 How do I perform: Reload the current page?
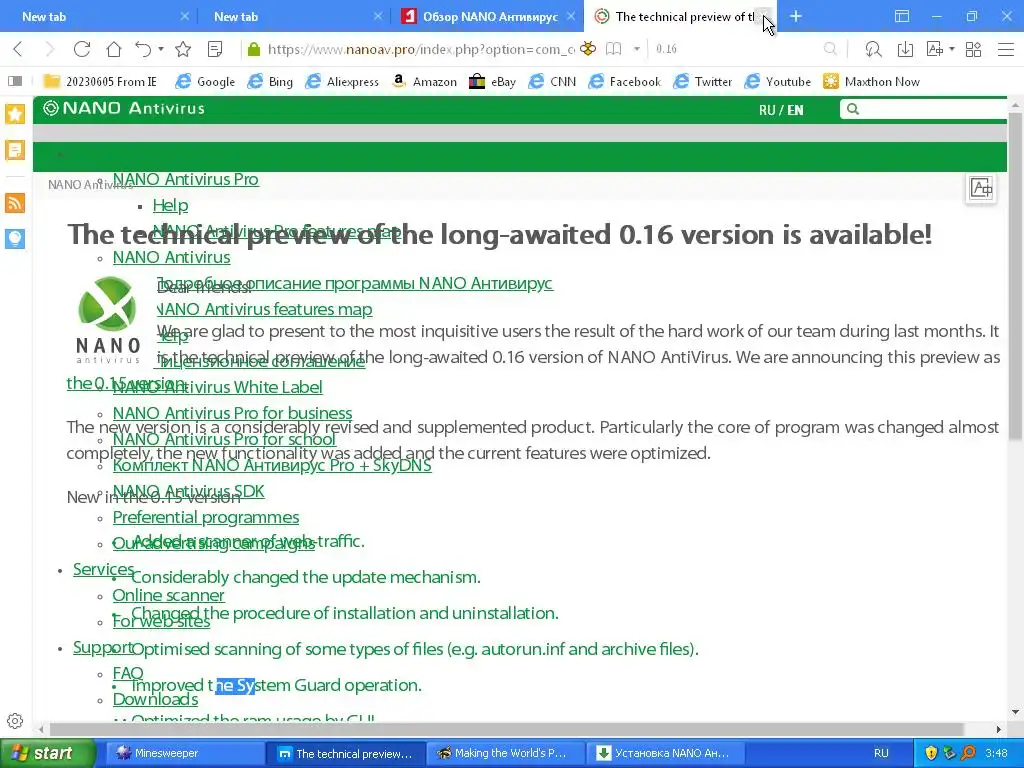pos(82,49)
